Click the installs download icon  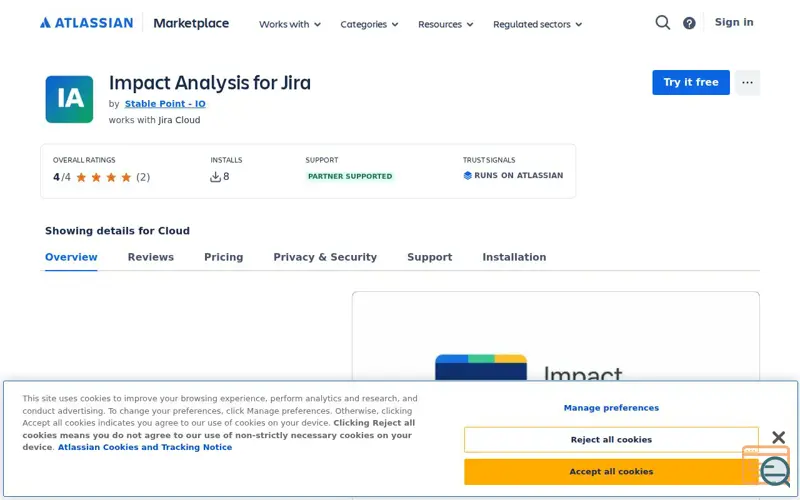(215, 177)
